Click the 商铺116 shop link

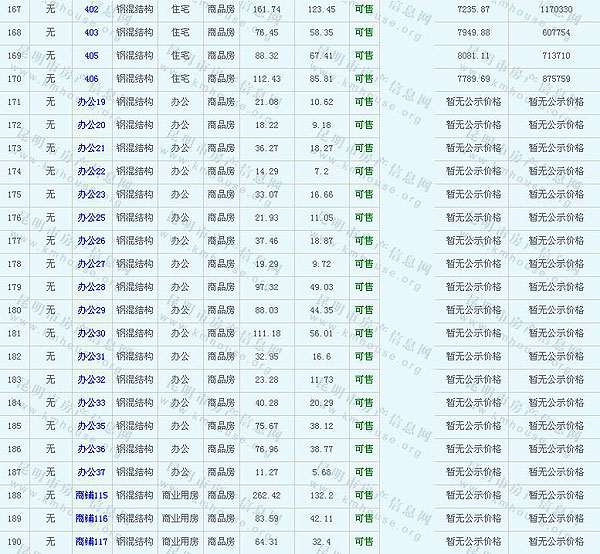[x=91, y=518]
